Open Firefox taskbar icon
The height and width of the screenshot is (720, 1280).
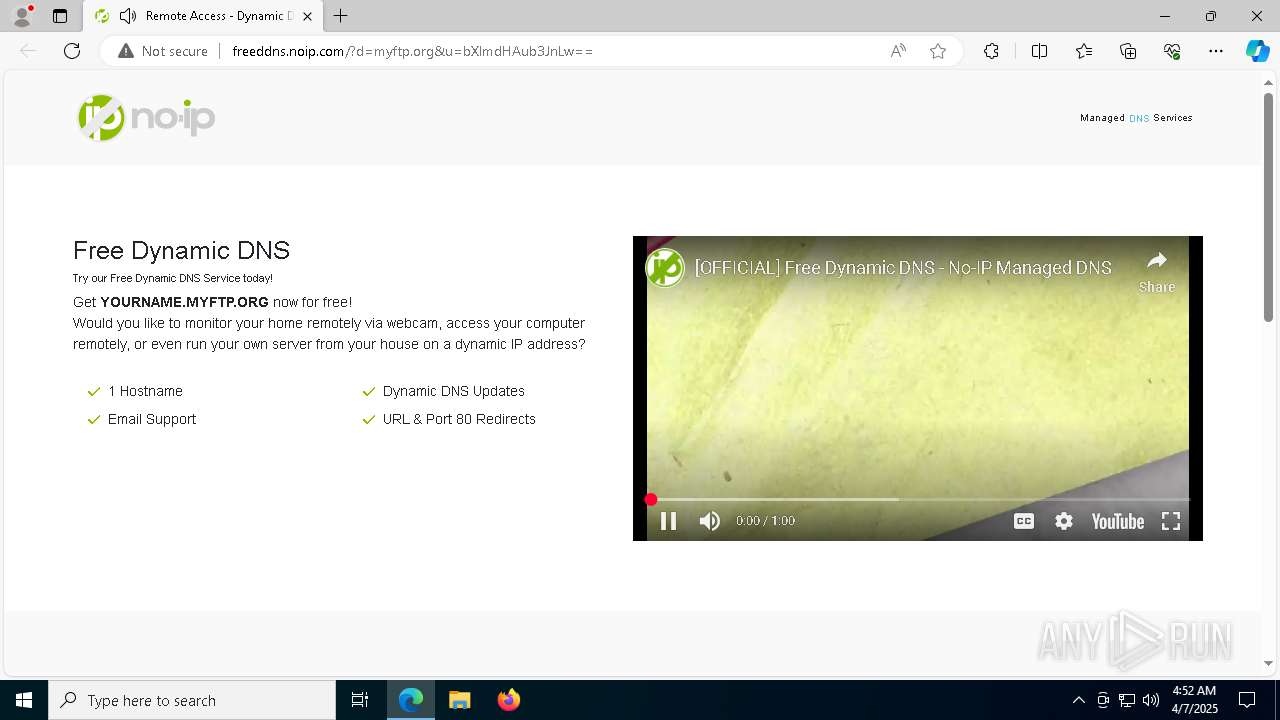click(508, 700)
